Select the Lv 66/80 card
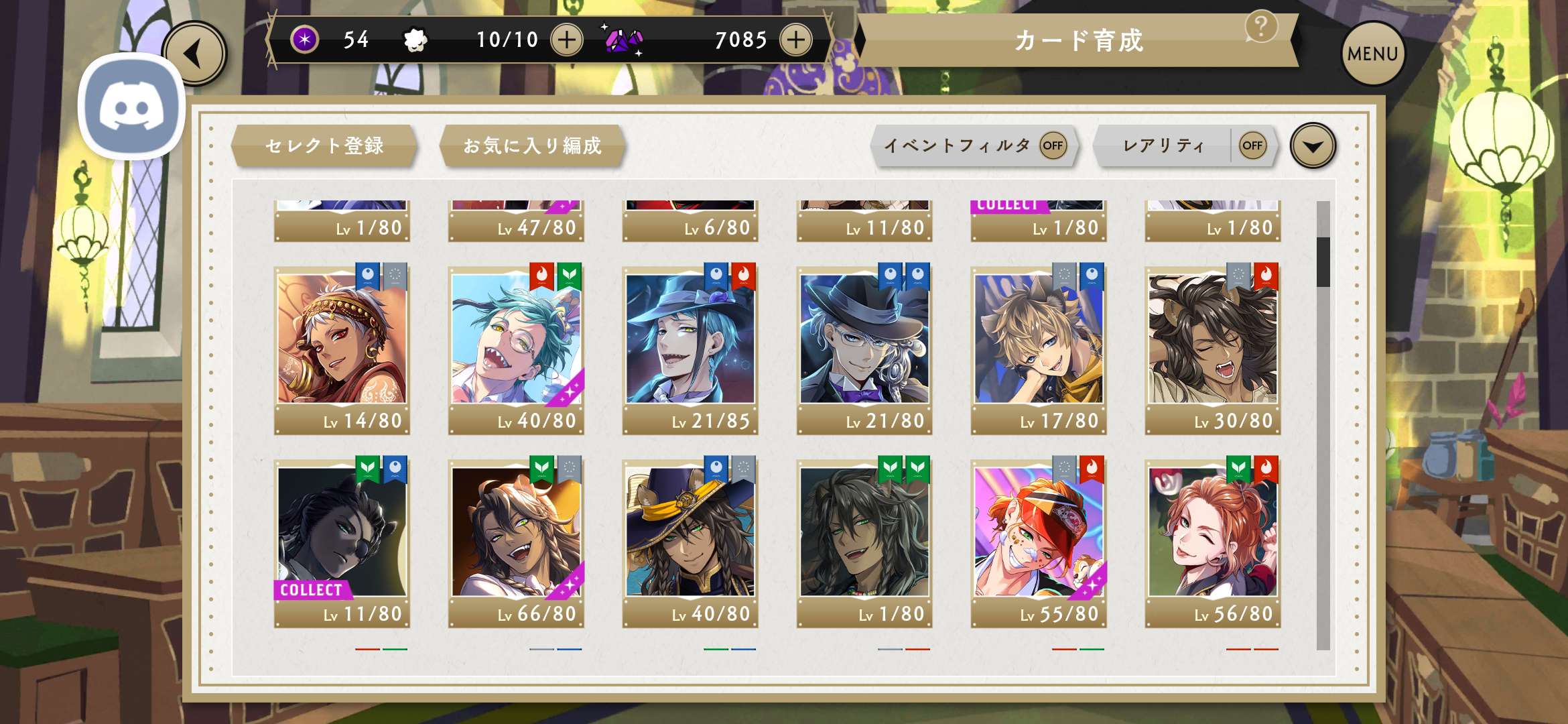 tap(516, 543)
